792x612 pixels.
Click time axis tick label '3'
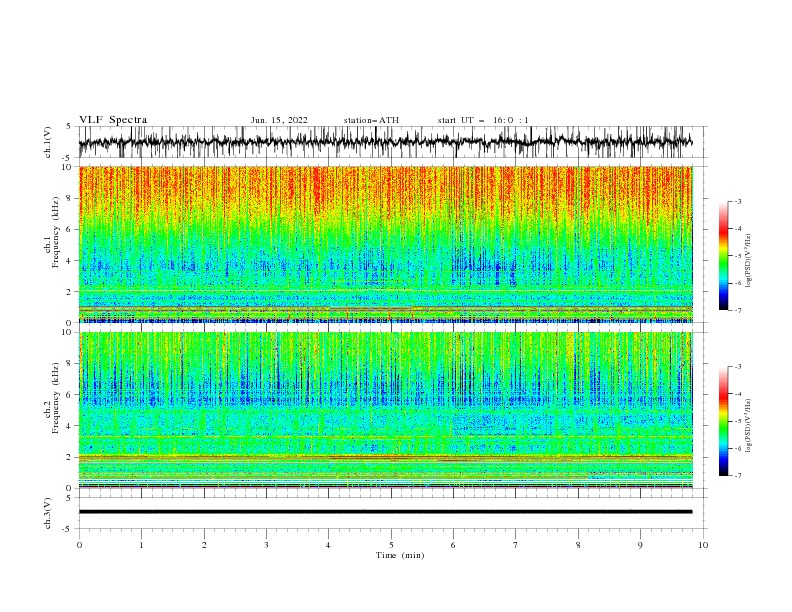266,545
